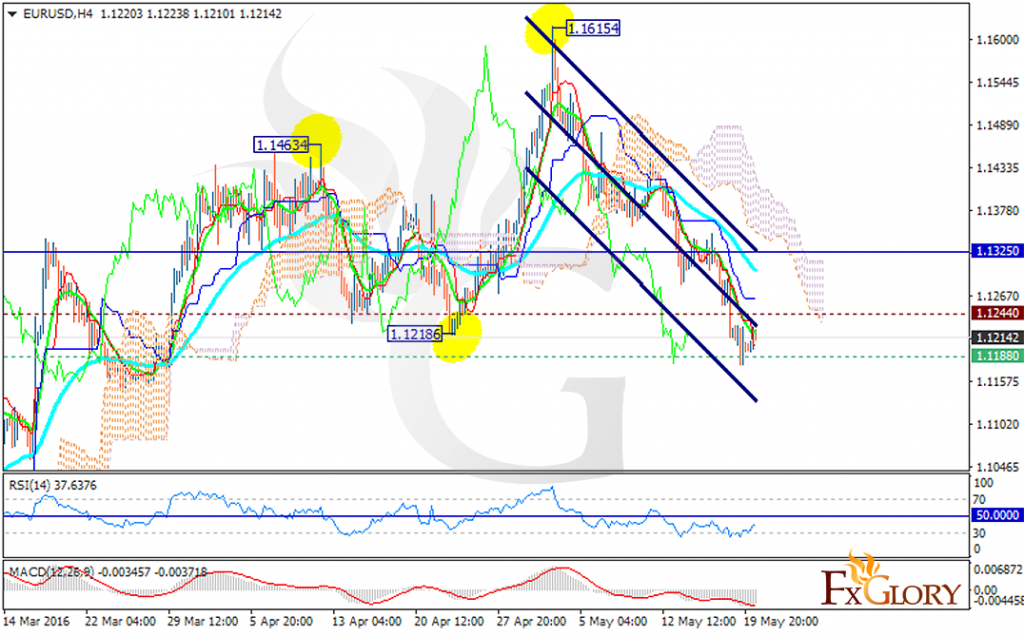Click the 1.15445 price axis value
This screenshot has height=636, width=1024.
(x=998, y=83)
